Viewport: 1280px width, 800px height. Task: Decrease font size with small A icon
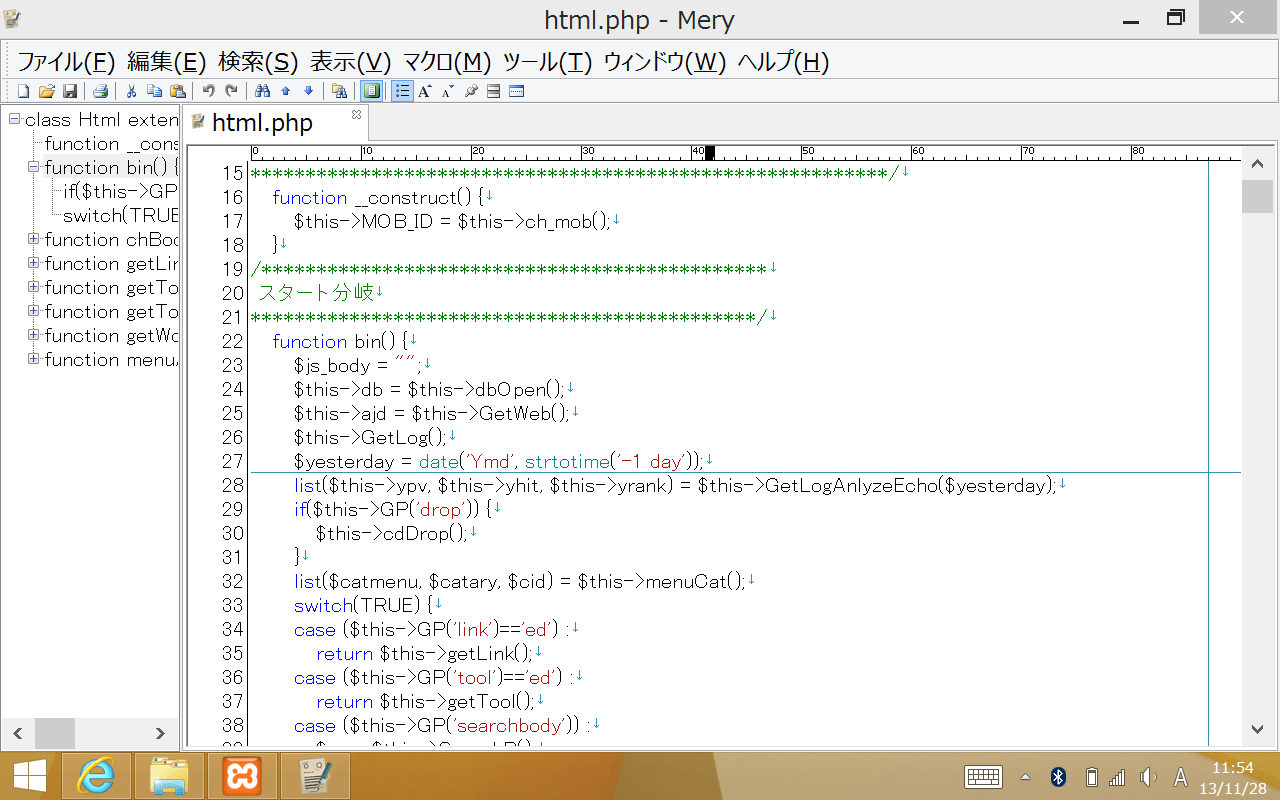coord(448,91)
